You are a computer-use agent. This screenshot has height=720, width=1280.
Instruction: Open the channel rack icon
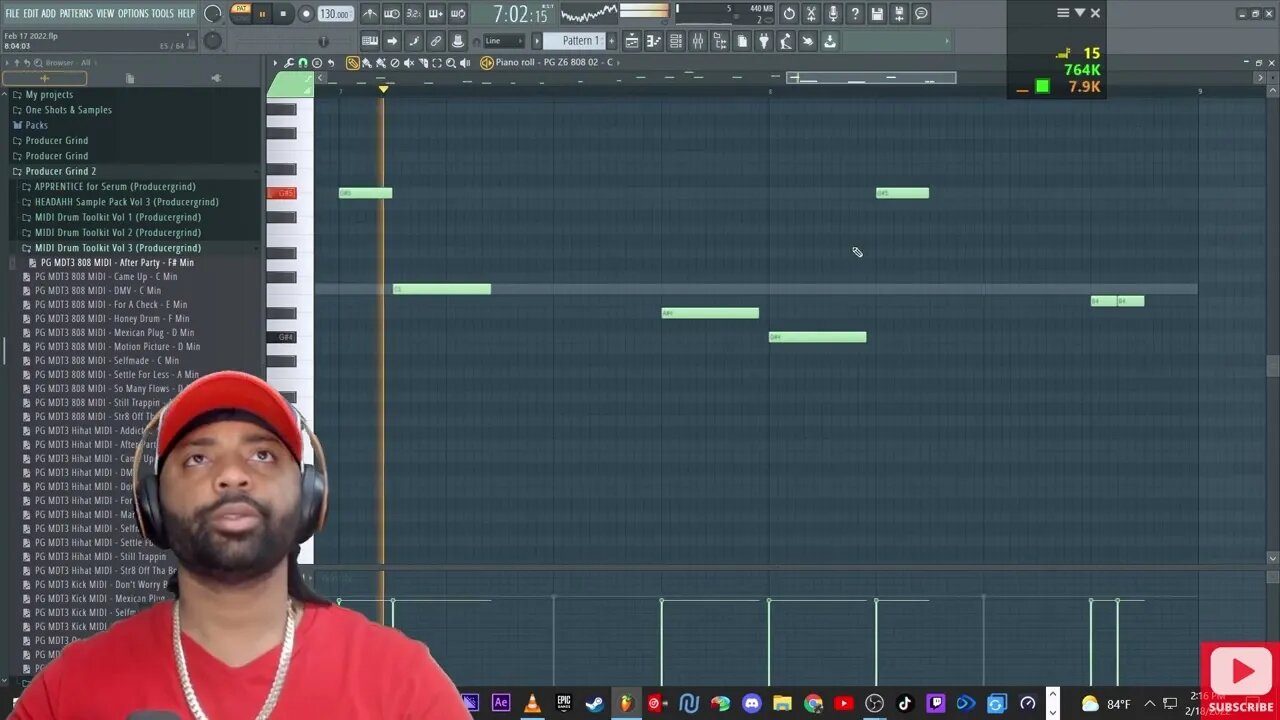click(x=676, y=41)
